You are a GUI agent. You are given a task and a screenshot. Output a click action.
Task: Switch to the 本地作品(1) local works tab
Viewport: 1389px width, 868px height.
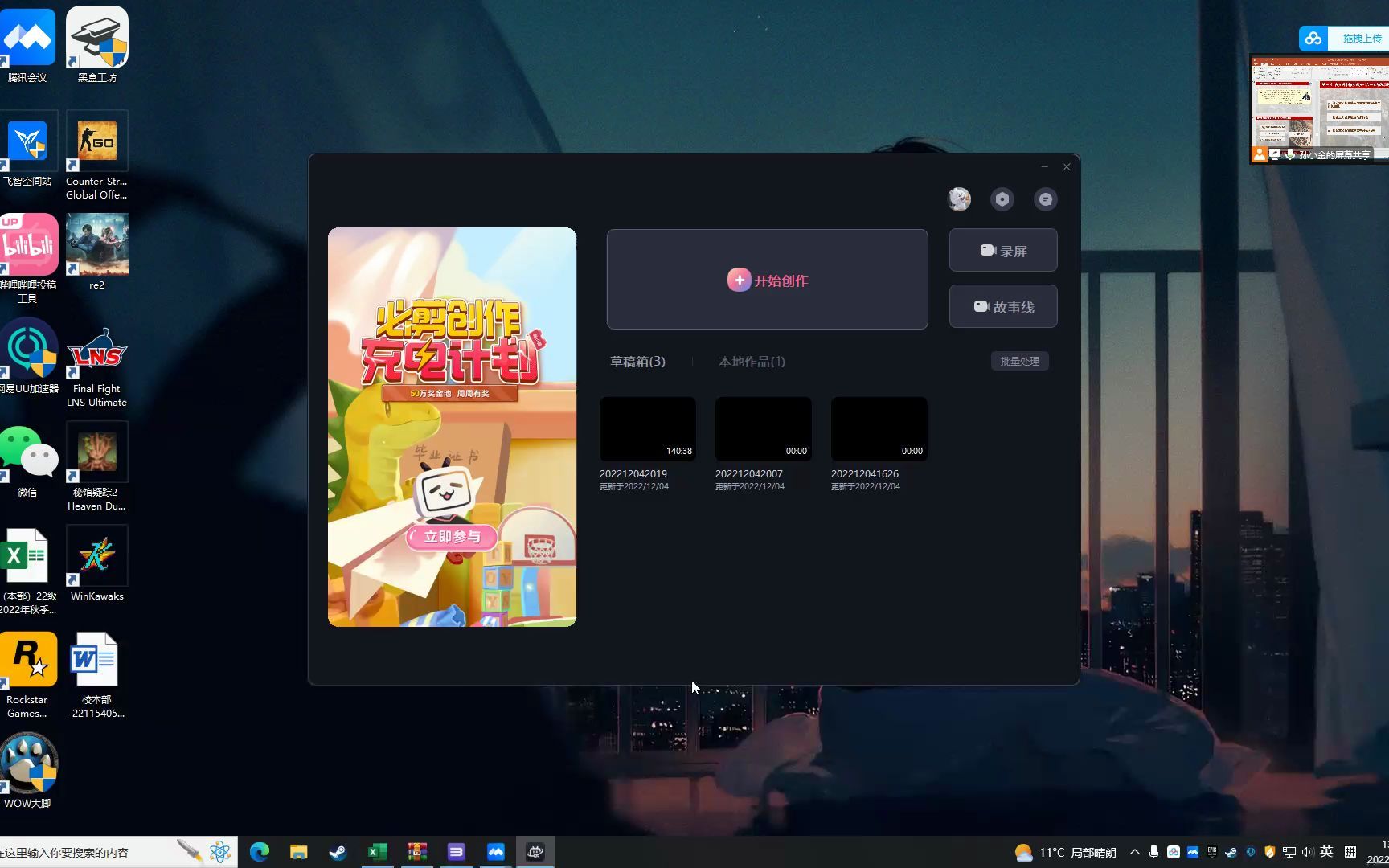[x=752, y=362]
